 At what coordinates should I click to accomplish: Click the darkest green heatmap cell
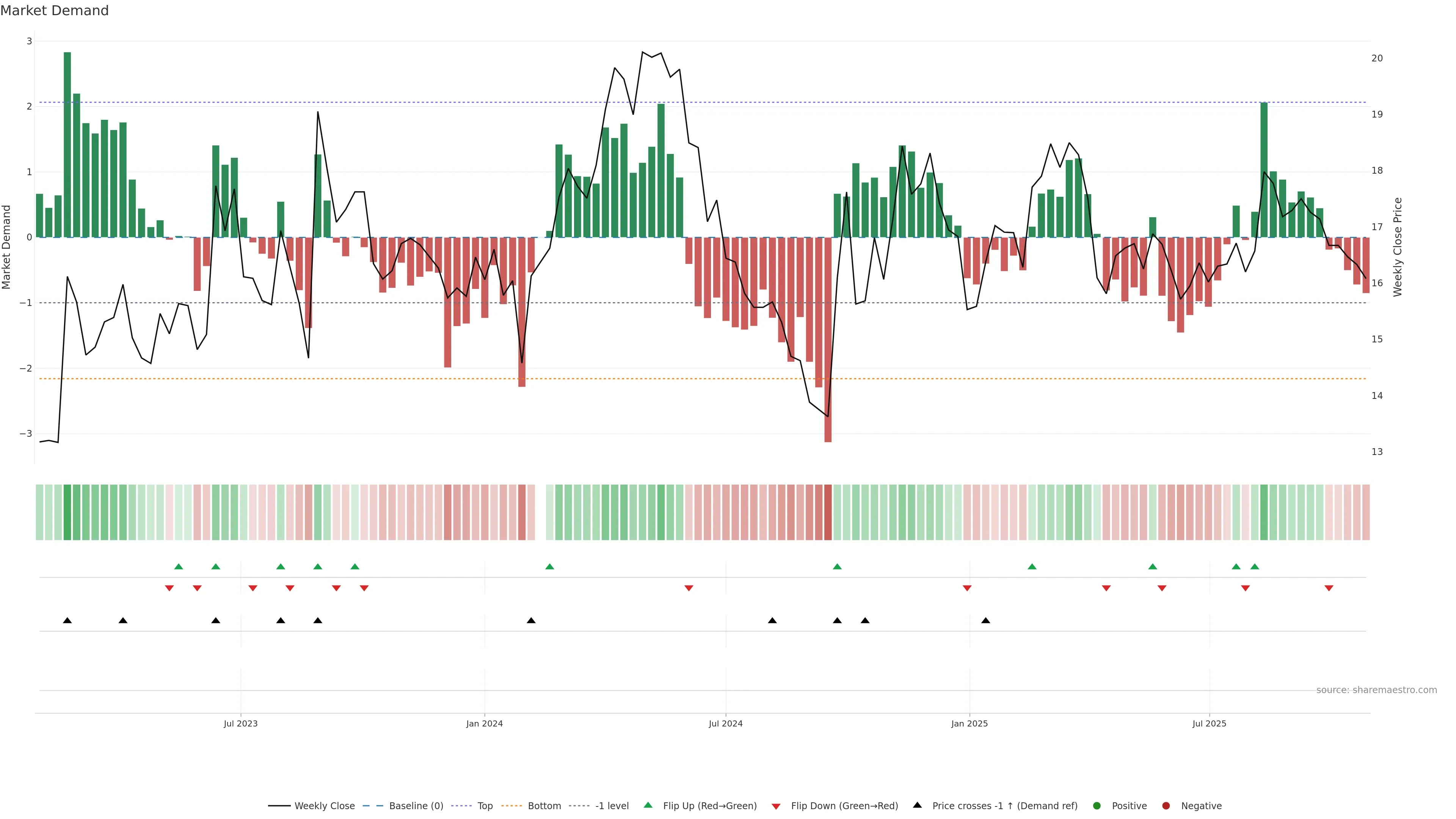click(x=67, y=512)
